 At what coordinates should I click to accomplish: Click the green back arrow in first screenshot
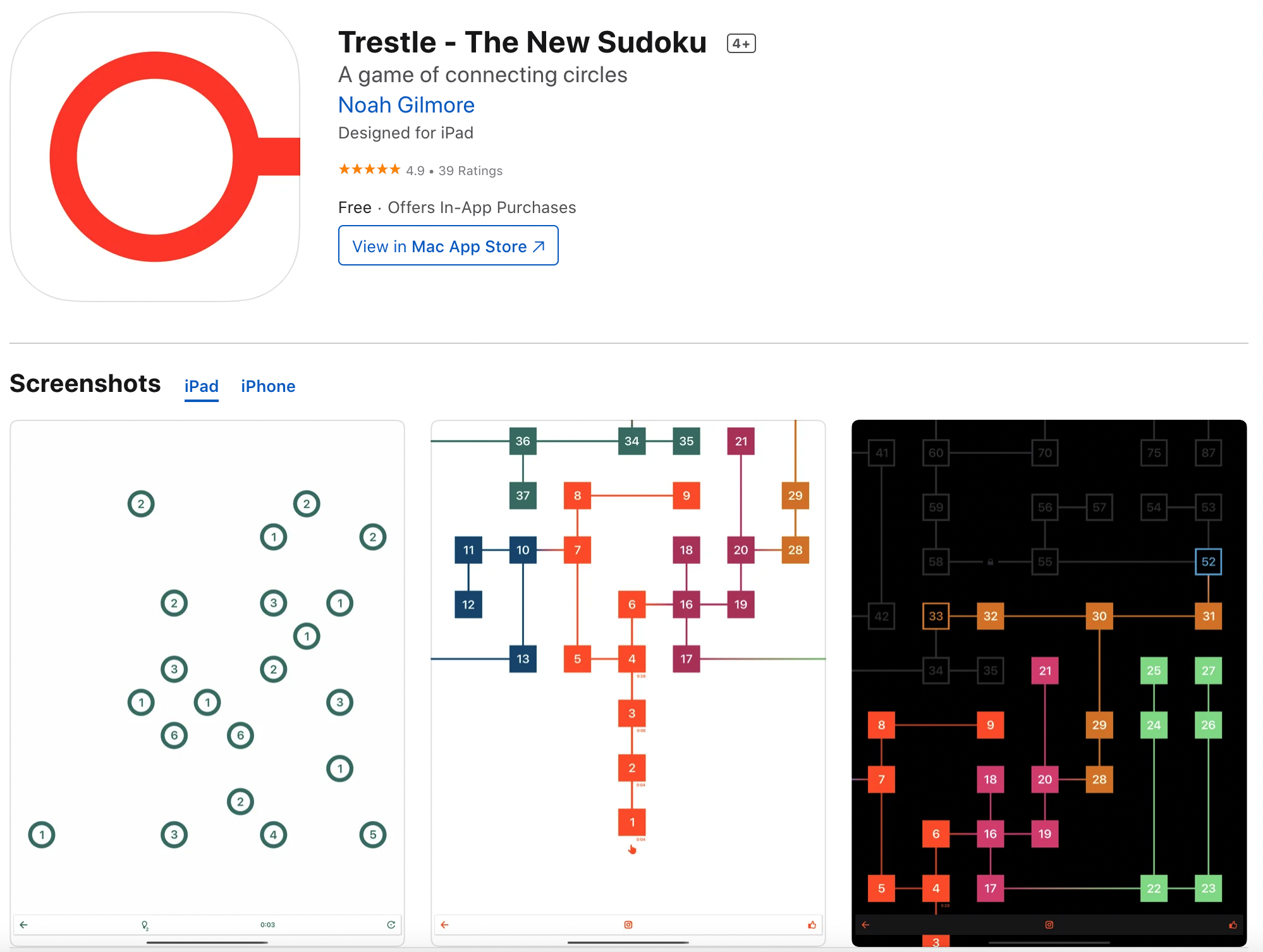(23, 925)
